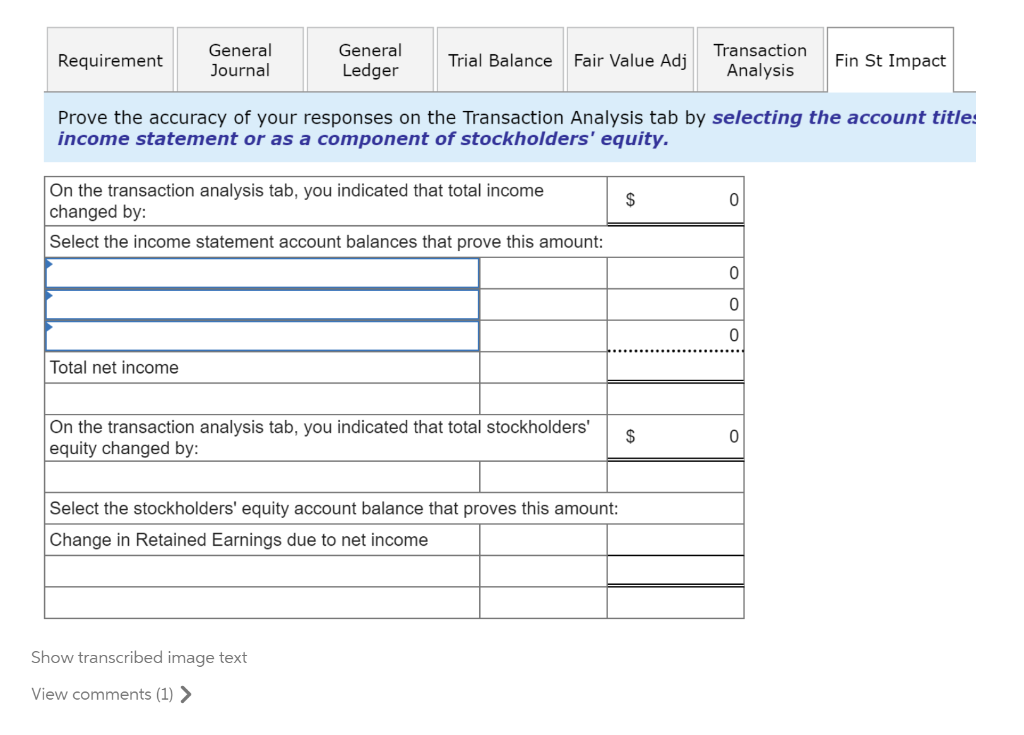This screenshot has width=1024, height=735.
Task: Click amount cell beside Total net income
Action: 675,367
